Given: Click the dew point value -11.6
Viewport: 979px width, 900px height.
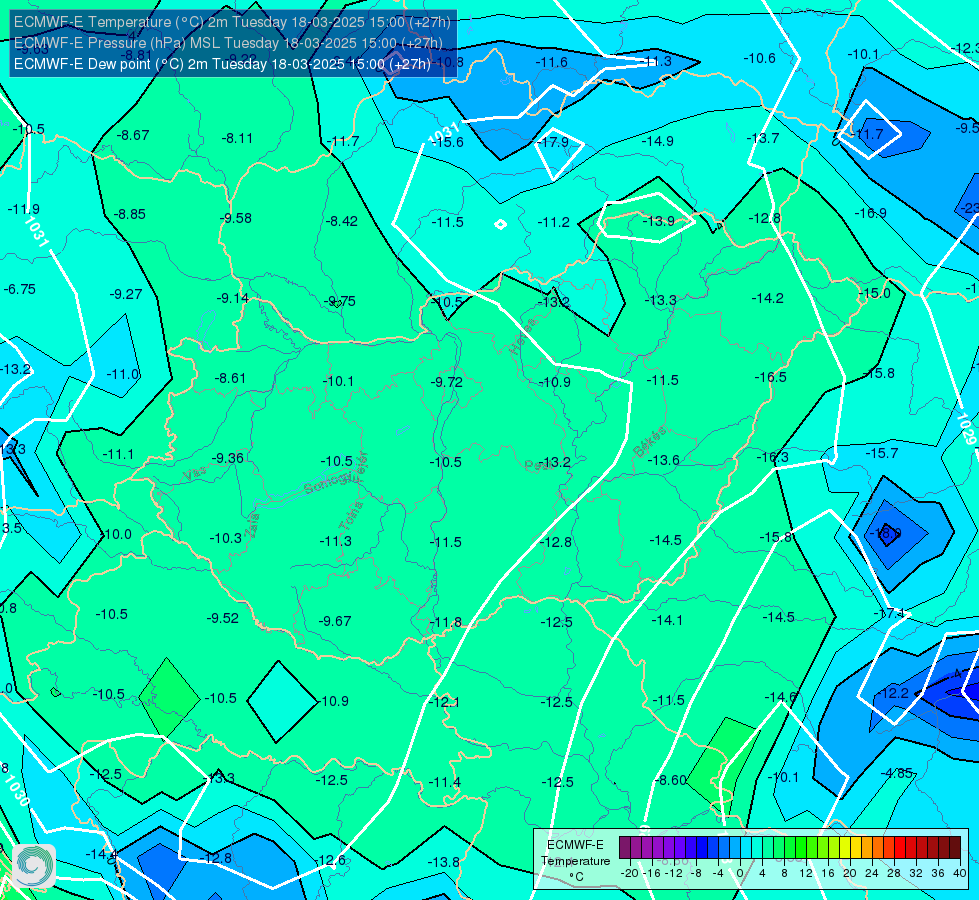Looking at the screenshot, I should point(551,62).
